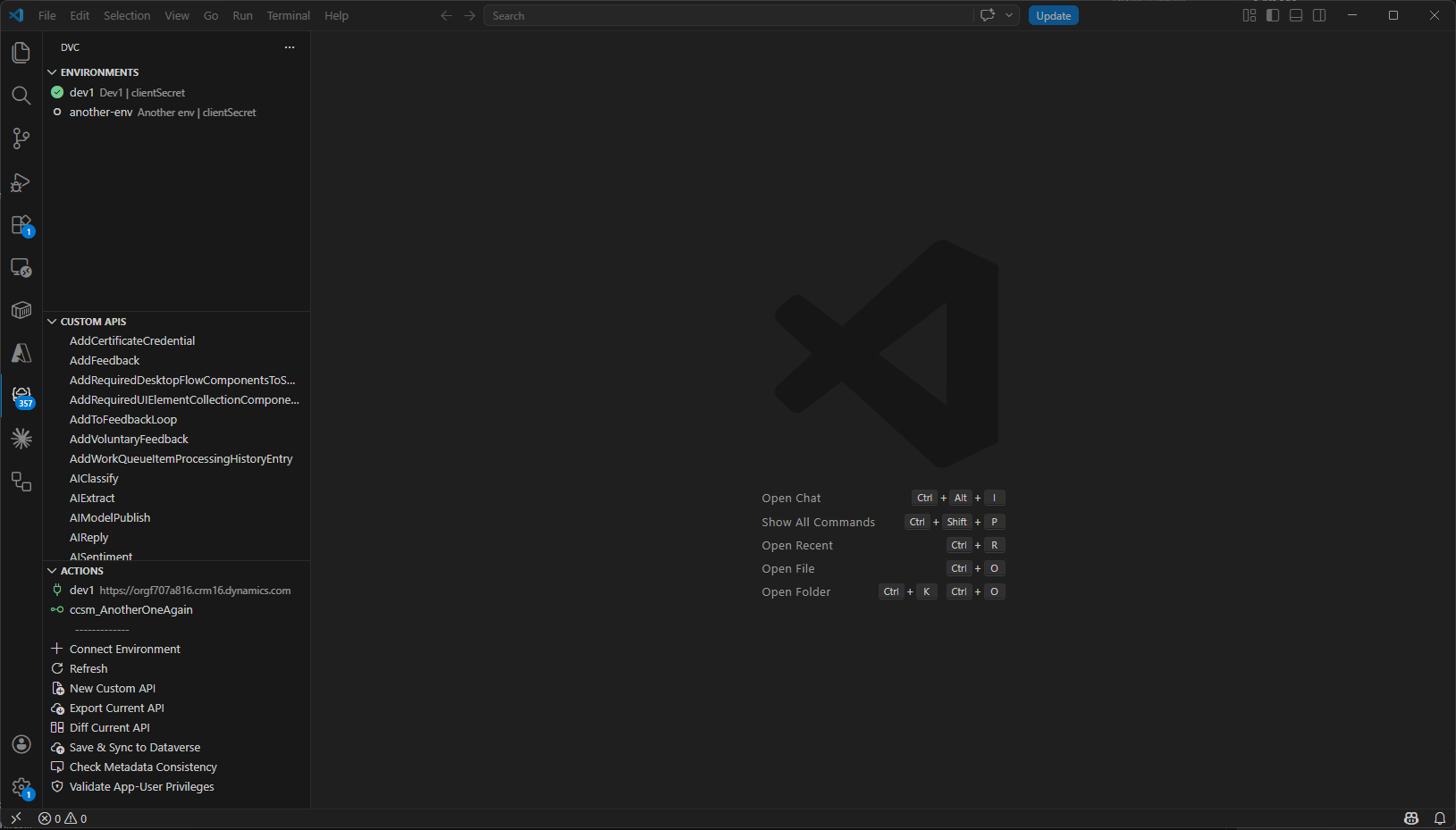Open Copilot status icon in status bar
This screenshot has height=830, width=1456.
tap(1411, 818)
